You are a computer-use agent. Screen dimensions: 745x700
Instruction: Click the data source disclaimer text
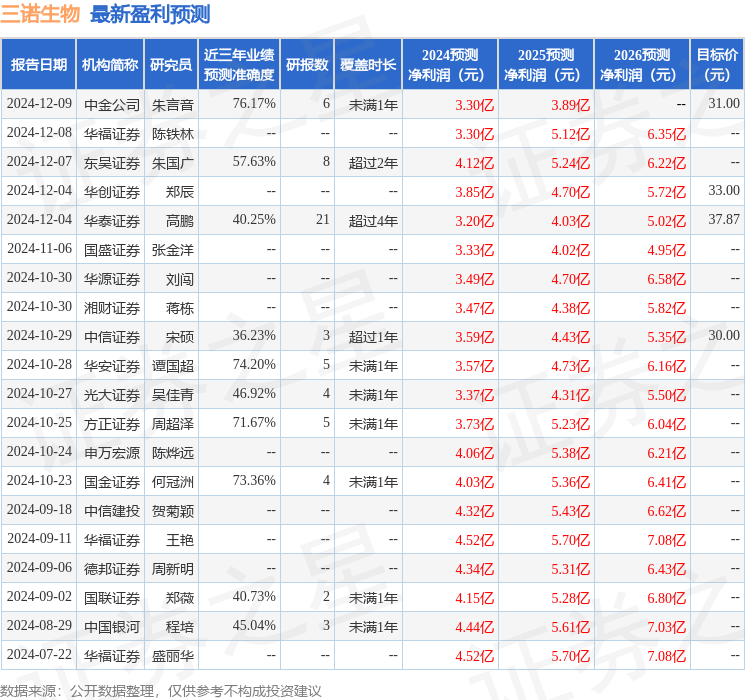tap(161, 690)
